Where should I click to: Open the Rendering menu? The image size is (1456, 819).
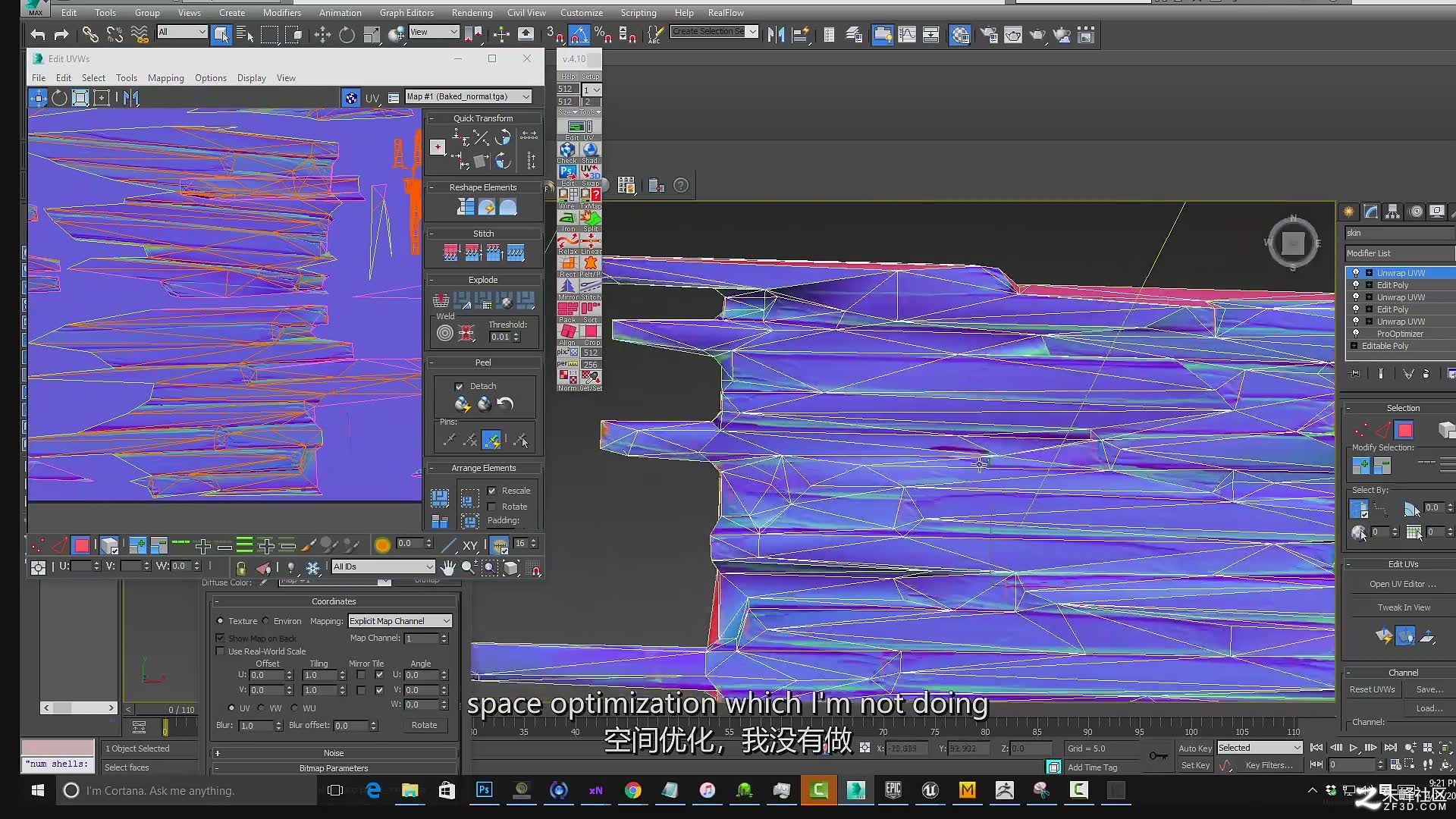click(x=472, y=13)
